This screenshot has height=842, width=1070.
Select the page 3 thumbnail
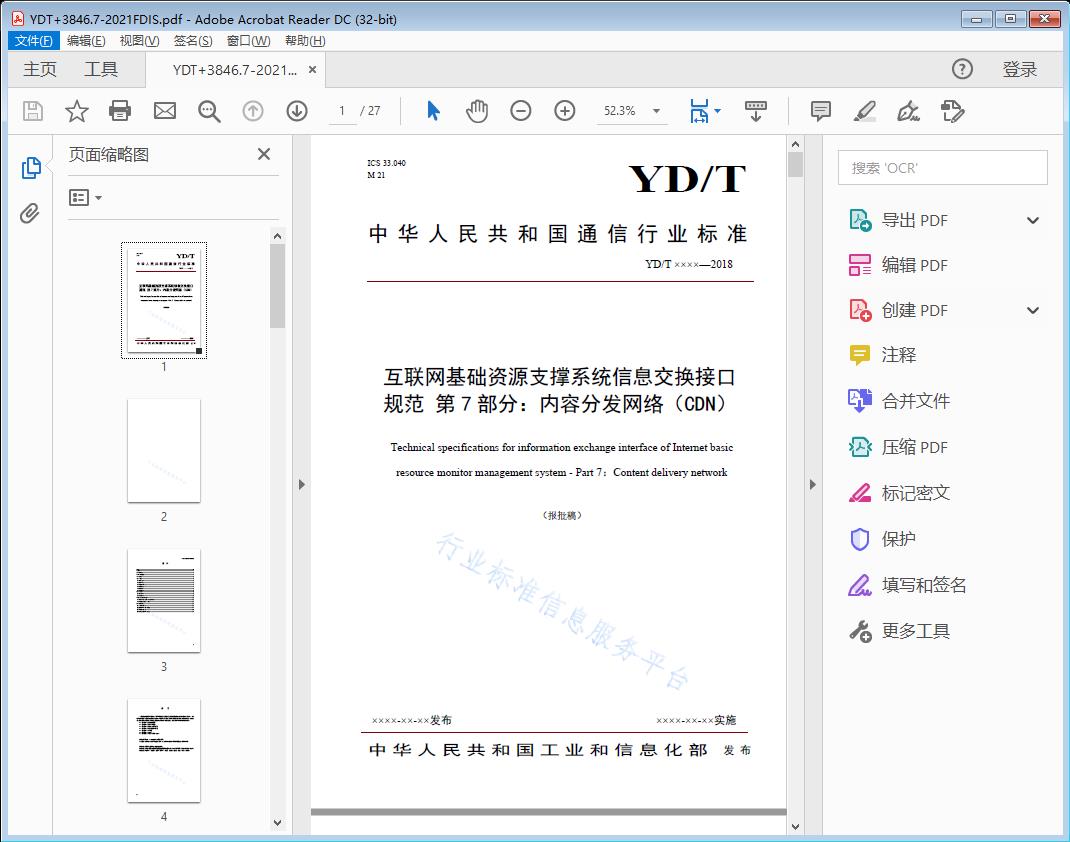163,600
